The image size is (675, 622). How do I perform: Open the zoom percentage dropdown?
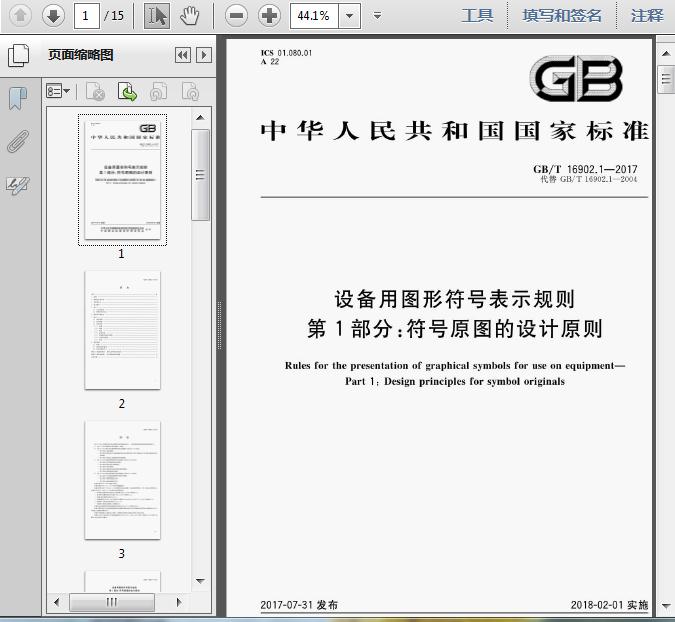[x=350, y=16]
